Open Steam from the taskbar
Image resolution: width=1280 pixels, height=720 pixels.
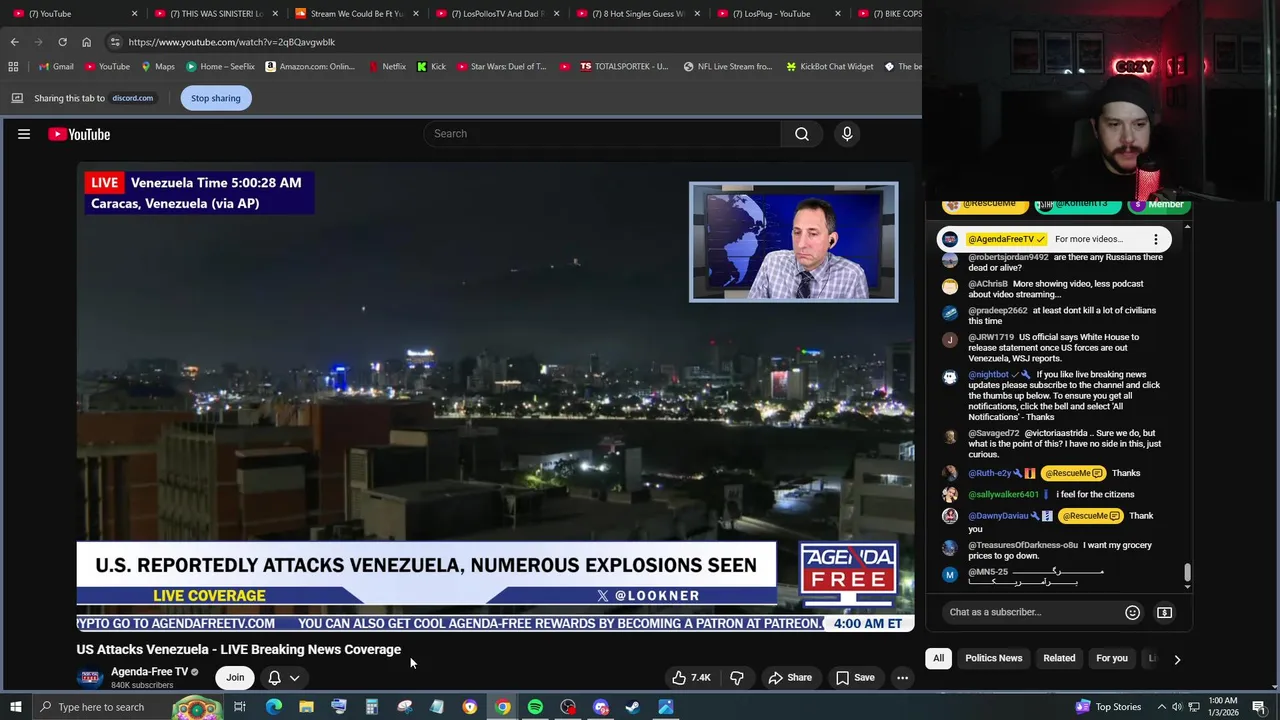coord(633,707)
